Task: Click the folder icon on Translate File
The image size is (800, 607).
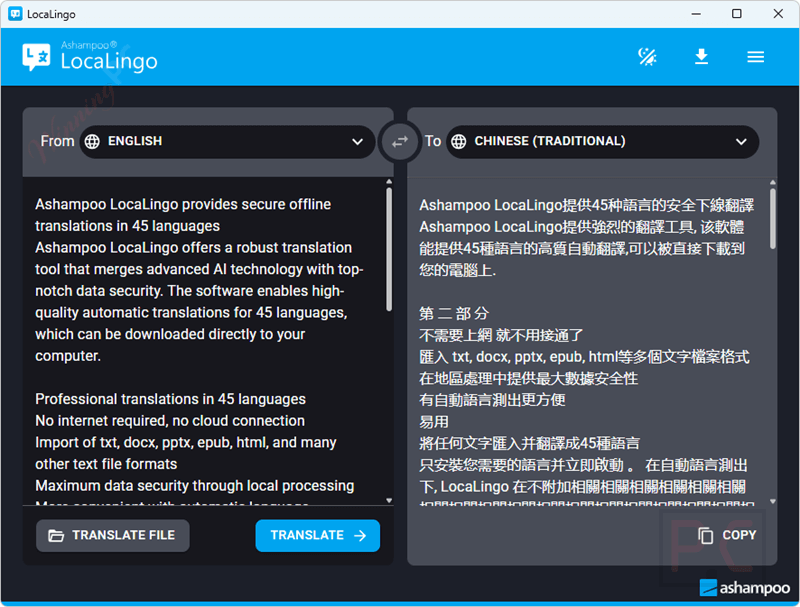Action: tap(56, 536)
